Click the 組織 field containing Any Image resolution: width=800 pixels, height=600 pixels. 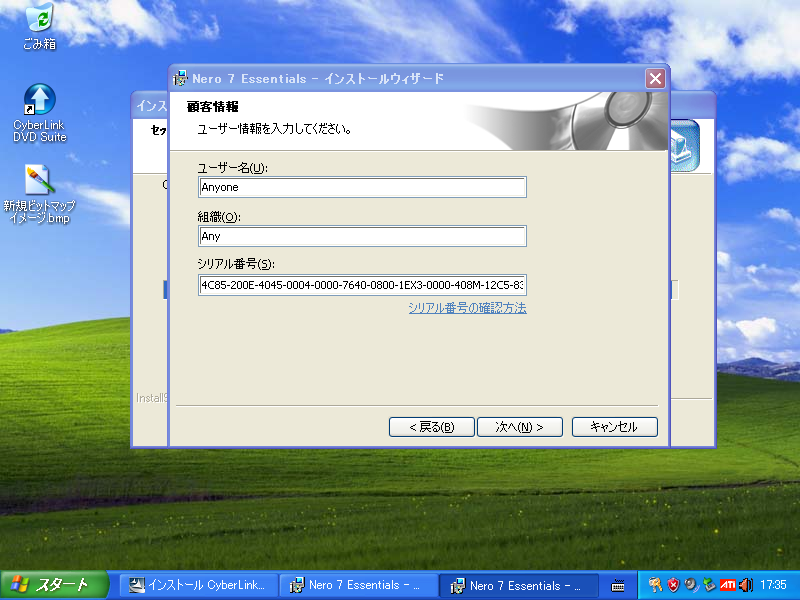[362, 236]
